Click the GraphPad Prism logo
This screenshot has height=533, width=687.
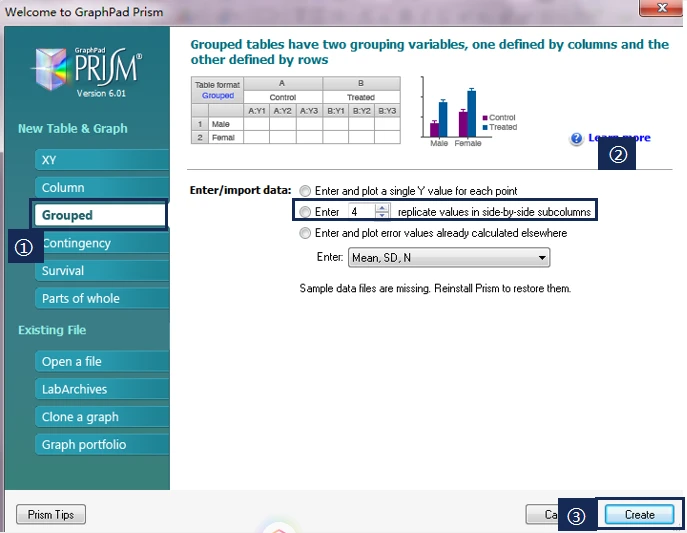coord(88,69)
